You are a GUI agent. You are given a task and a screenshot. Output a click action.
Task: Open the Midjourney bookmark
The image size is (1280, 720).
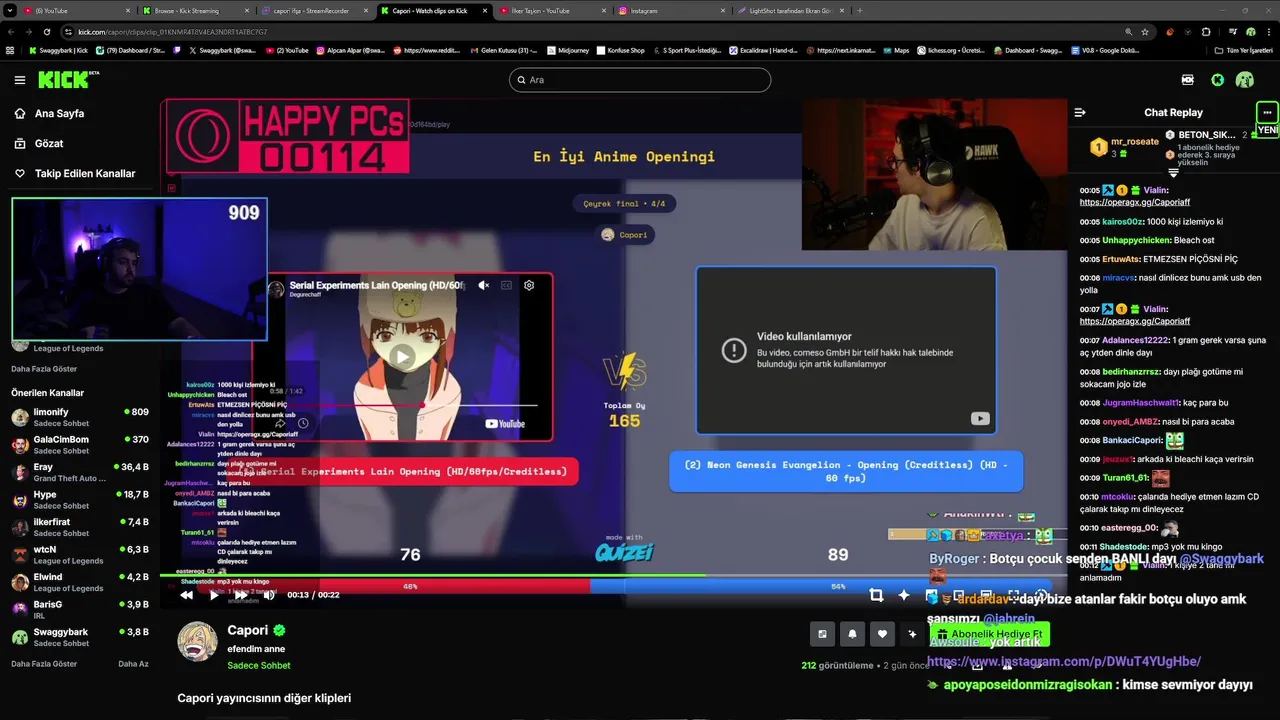pyautogui.click(x=568, y=50)
